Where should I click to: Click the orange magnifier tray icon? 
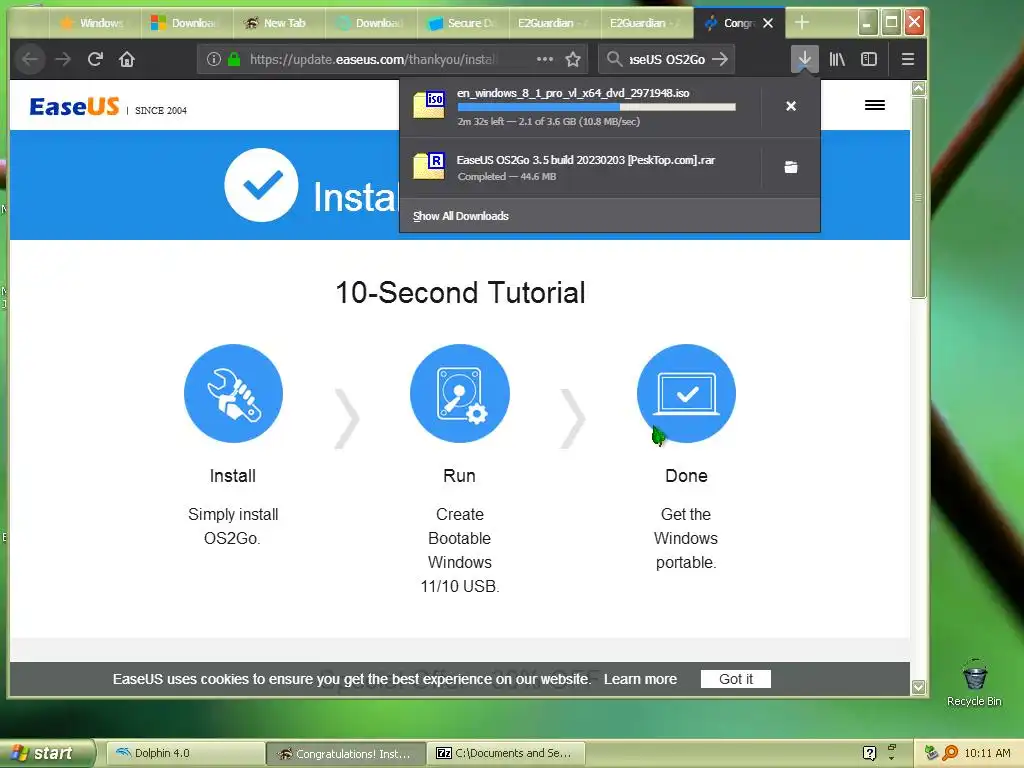click(950, 753)
